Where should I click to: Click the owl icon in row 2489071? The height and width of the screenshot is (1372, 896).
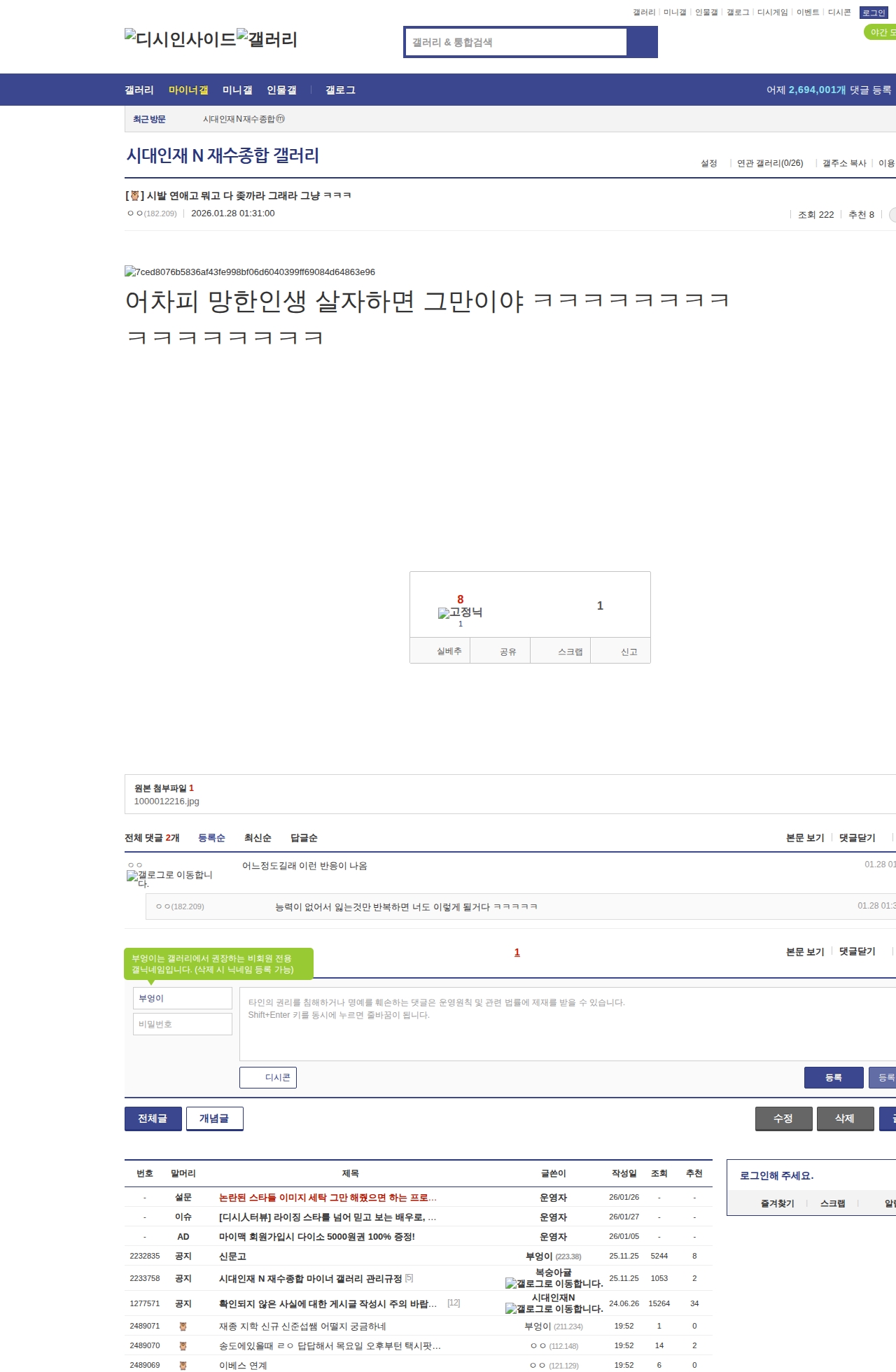pyautogui.click(x=183, y=1326)
